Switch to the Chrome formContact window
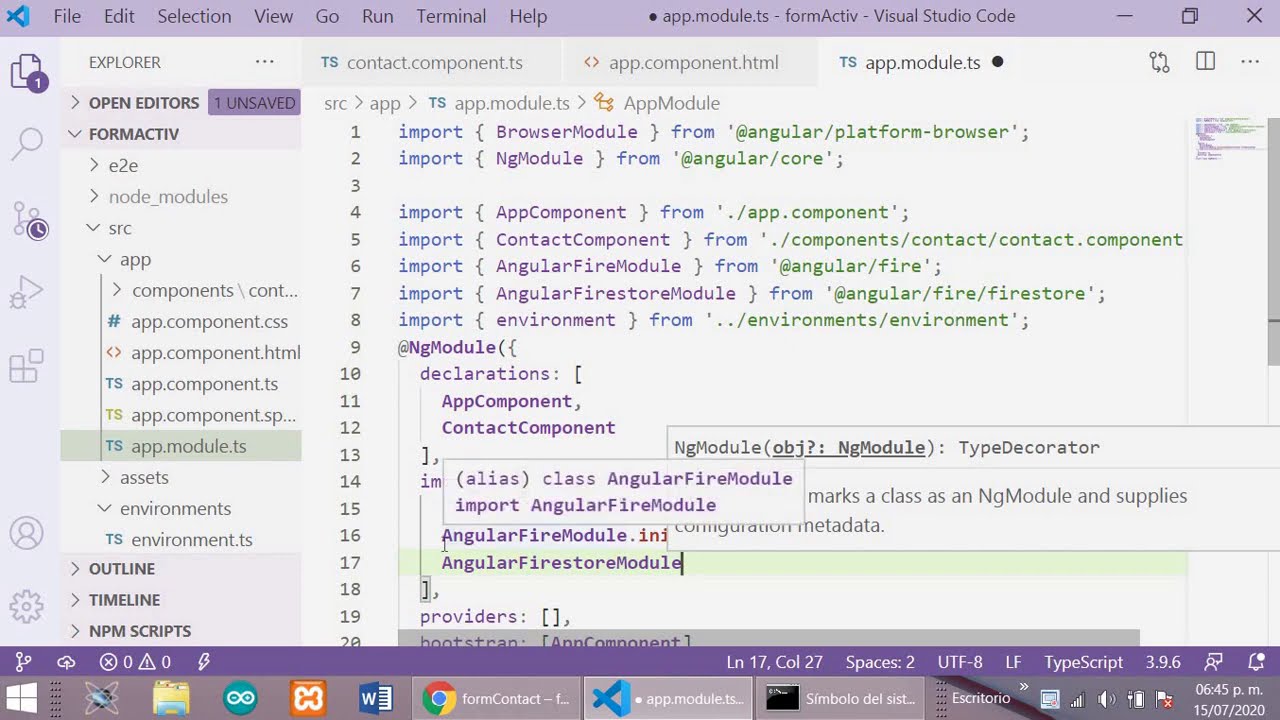 click(x=495, y=698)
